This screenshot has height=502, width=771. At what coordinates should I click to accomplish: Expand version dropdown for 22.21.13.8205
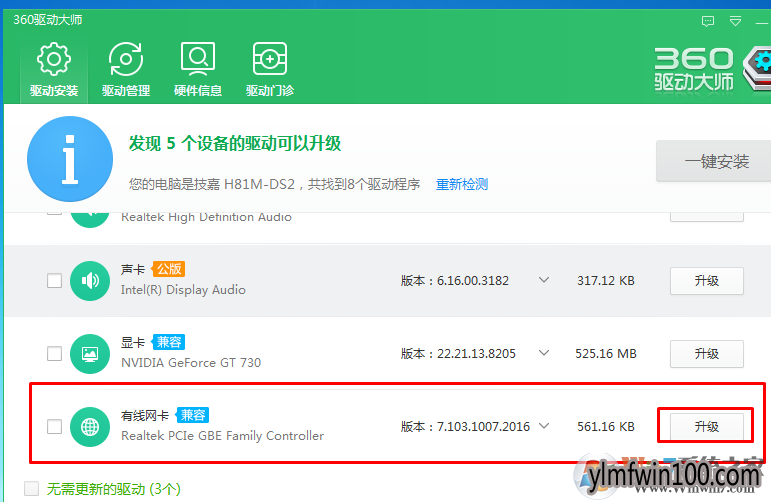[544, 353]
